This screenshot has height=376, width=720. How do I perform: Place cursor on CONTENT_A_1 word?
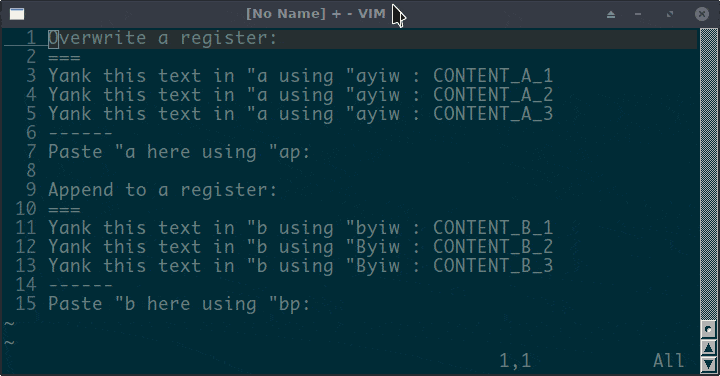click(x=493, y=76)
